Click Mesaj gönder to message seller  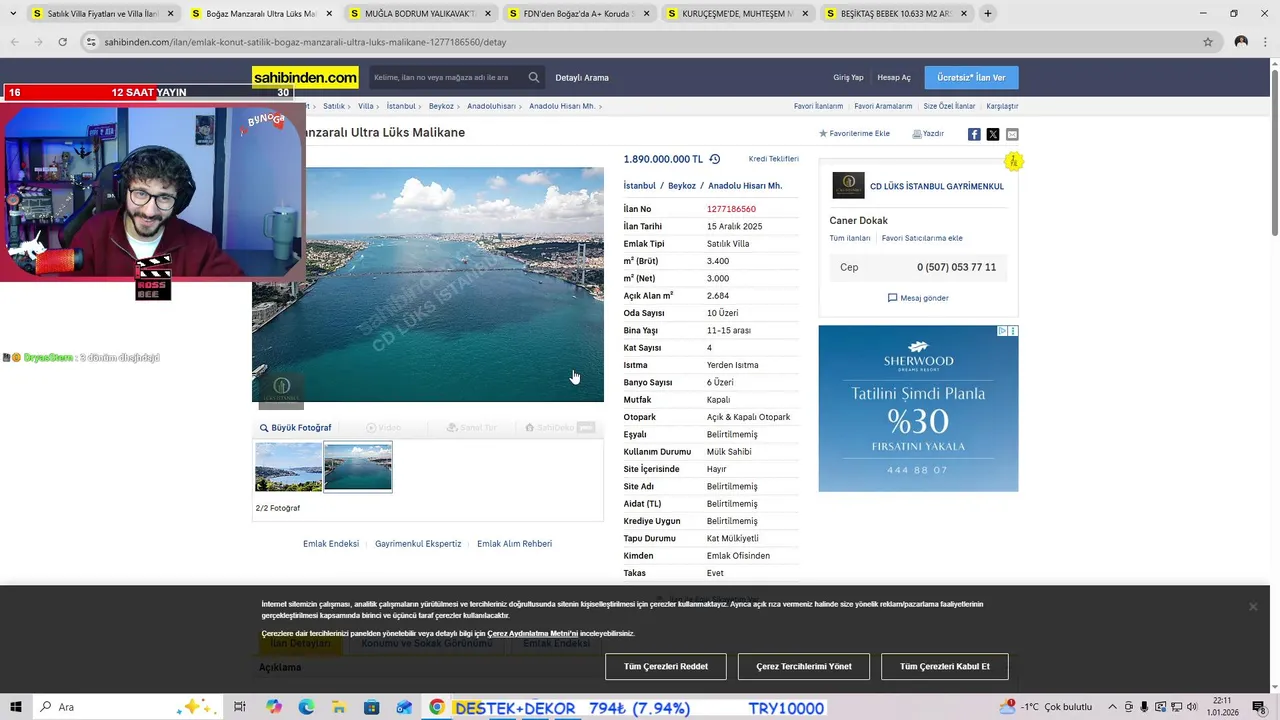(918, 298)
